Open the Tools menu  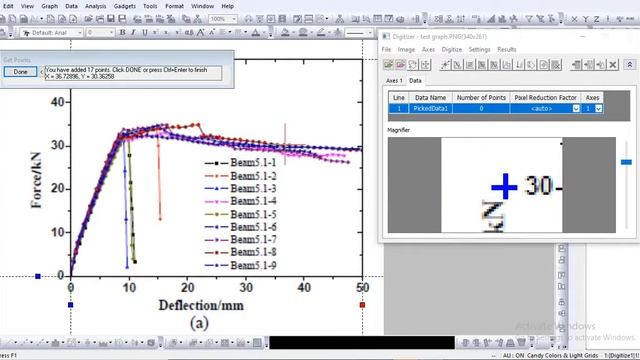click(x=150, y=6)
